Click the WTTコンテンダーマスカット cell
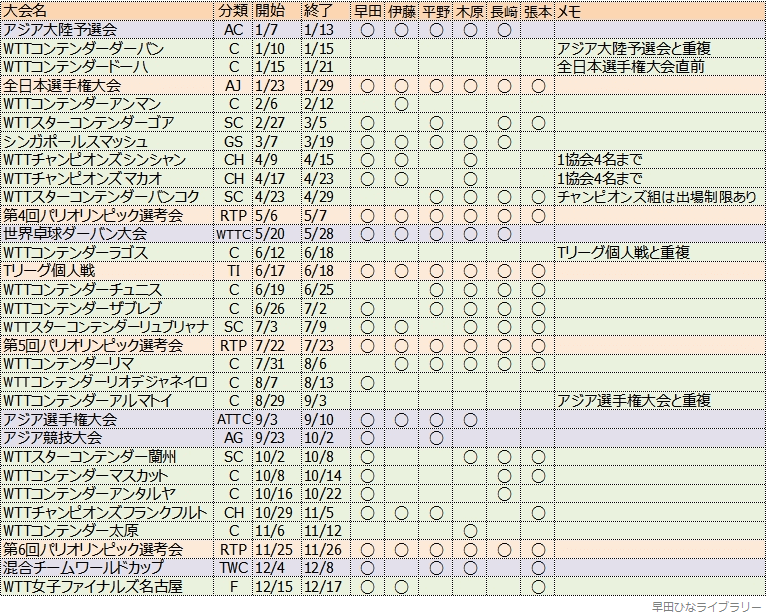This screenshot has width=766, height=614. [x=107, y=475]
